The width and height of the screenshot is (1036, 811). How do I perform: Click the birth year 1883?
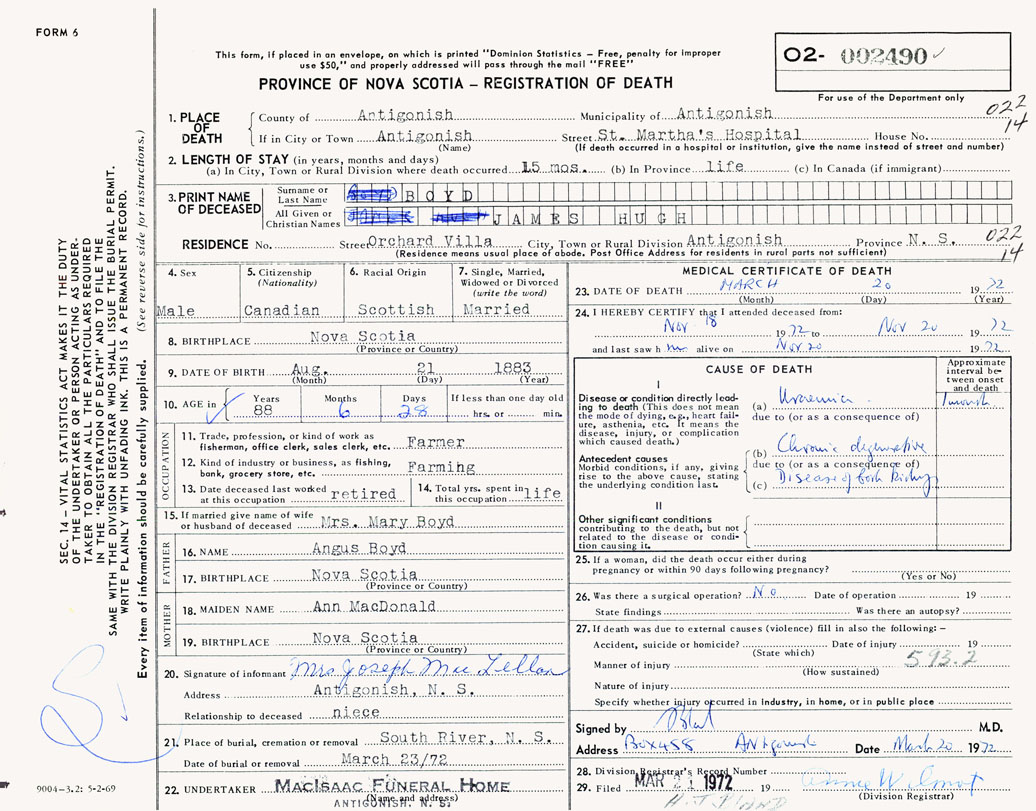pyautogui.click(x=511, y=367)
